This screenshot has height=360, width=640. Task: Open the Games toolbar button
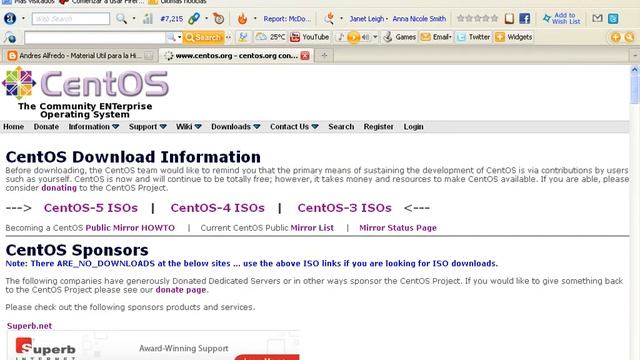click(400, 37)
